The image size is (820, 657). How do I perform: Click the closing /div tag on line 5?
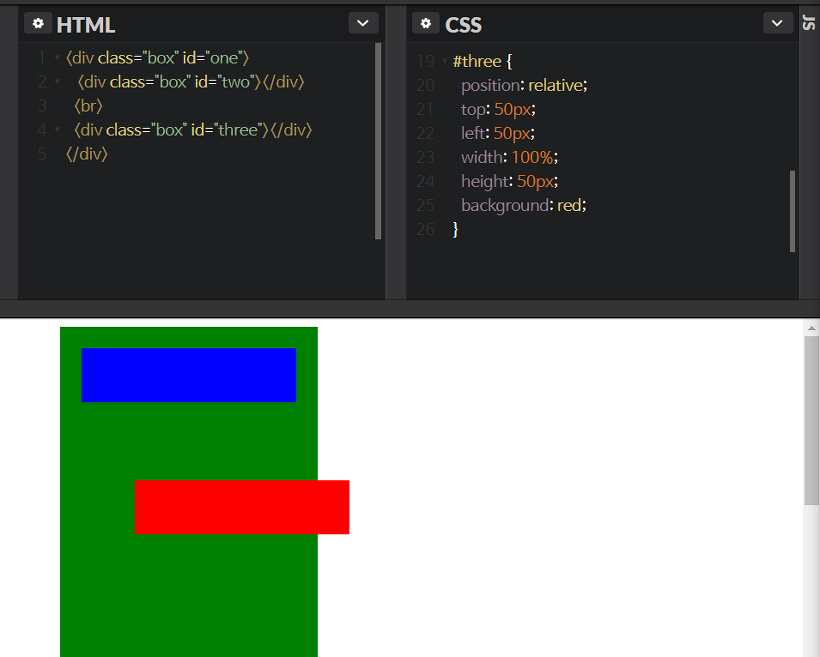pos(87,154)
